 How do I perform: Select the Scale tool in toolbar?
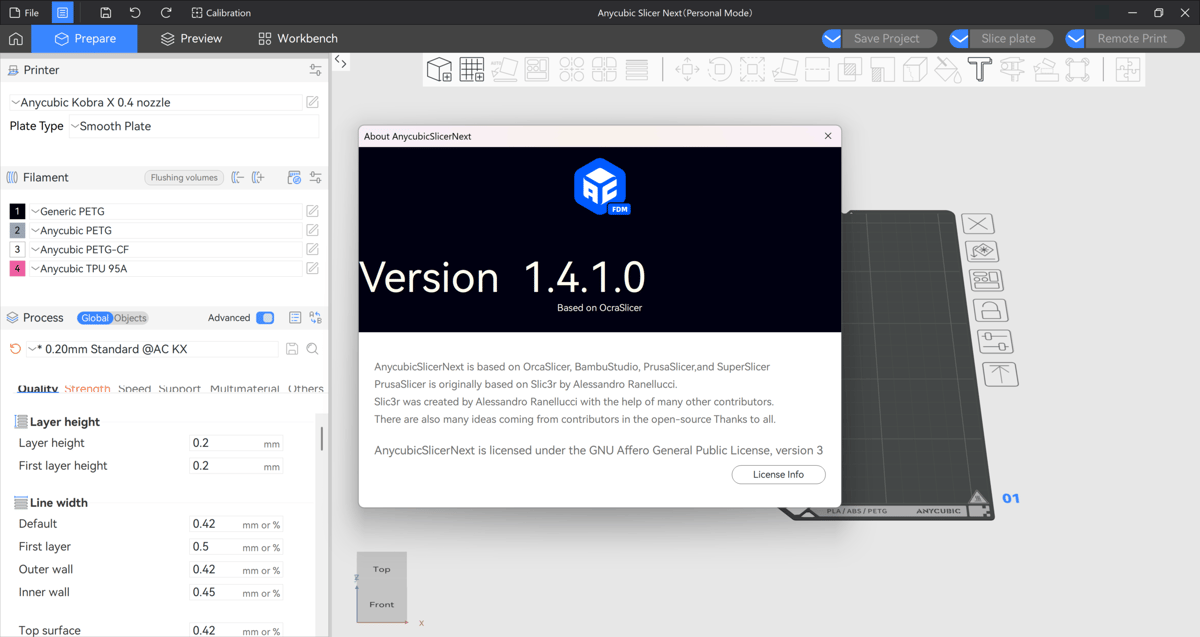(x=752, y=69)
